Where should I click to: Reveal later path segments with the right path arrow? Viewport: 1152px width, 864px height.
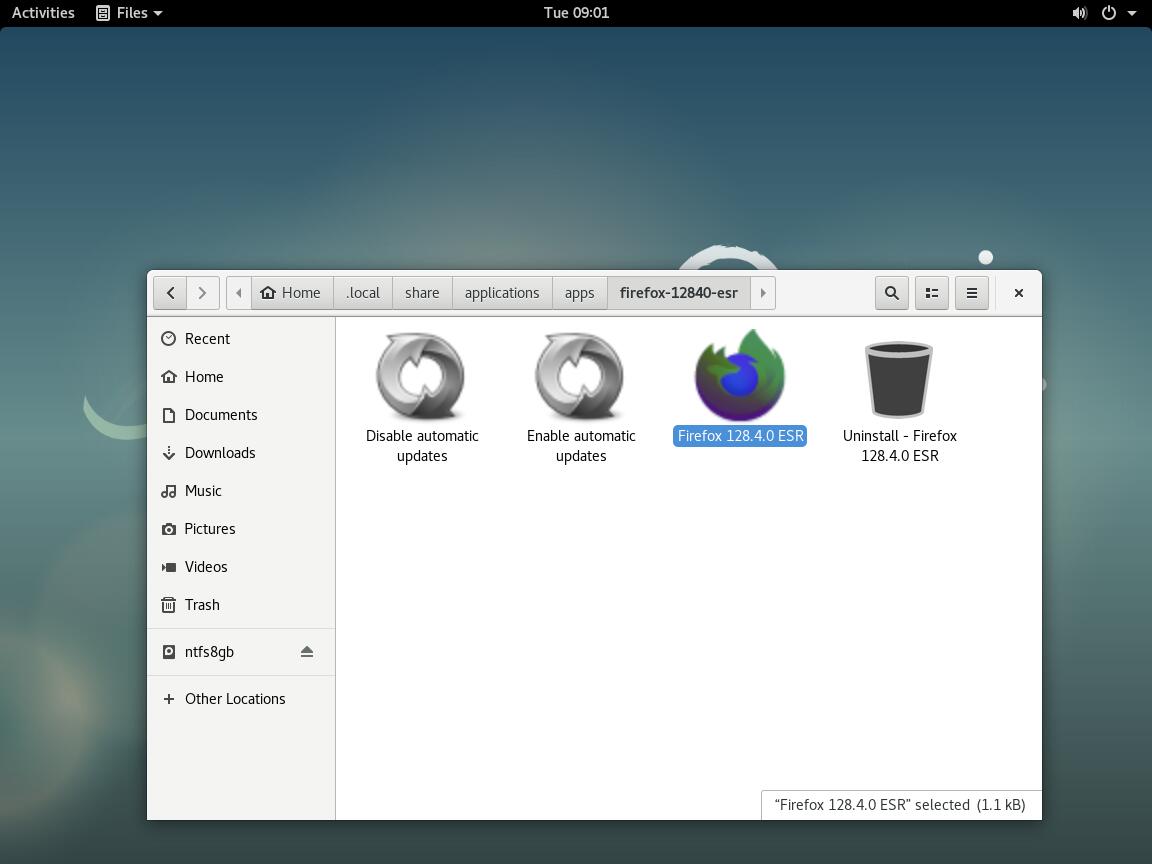tap(763, 293)
